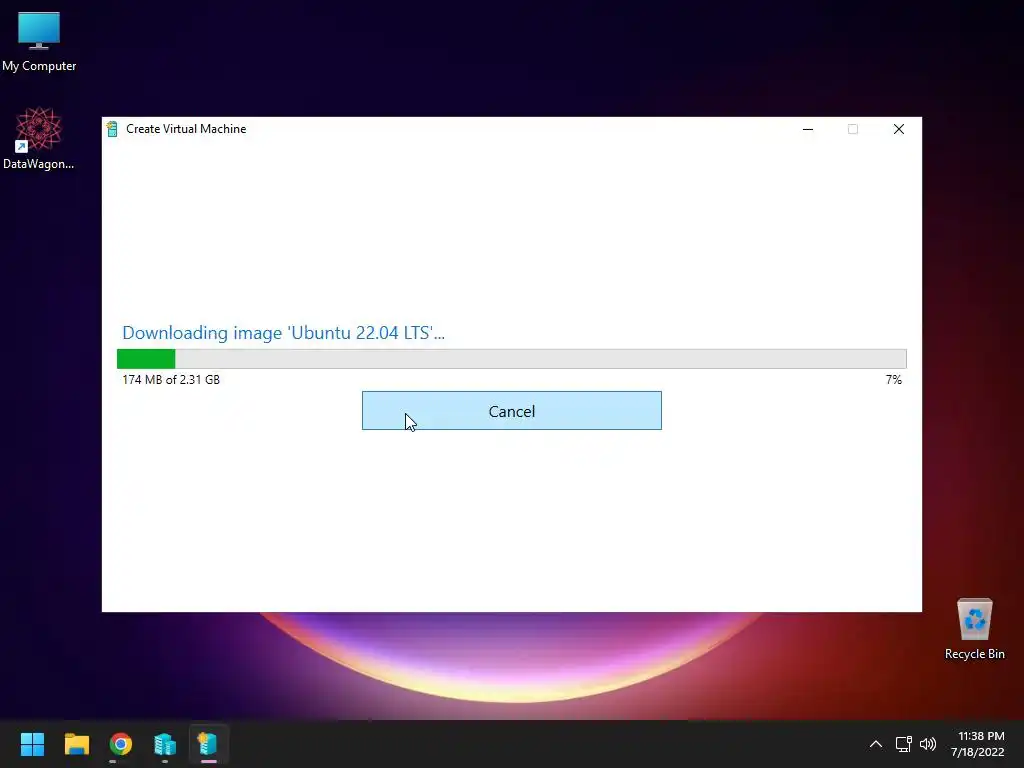Screen dimensions: 1024x768
Task: Click the '174 MB of 2.31 GB' text
Action: [x=171, y=379]
